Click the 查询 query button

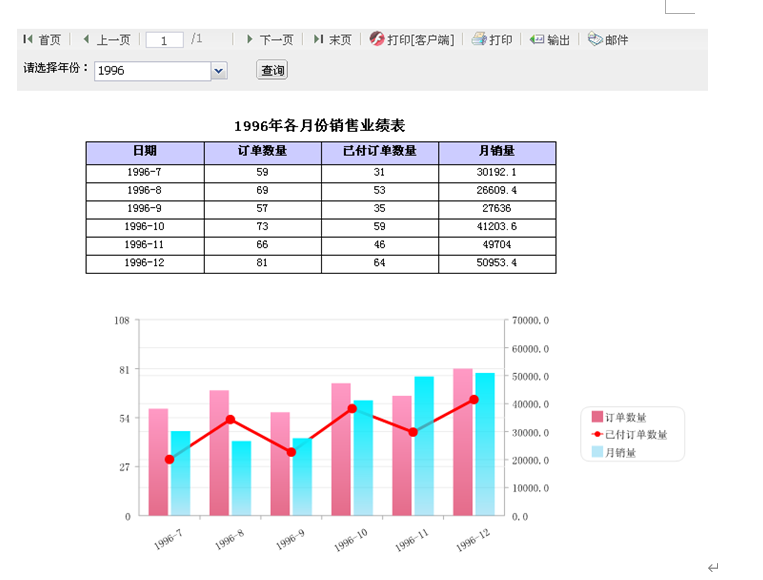point(272,70)
